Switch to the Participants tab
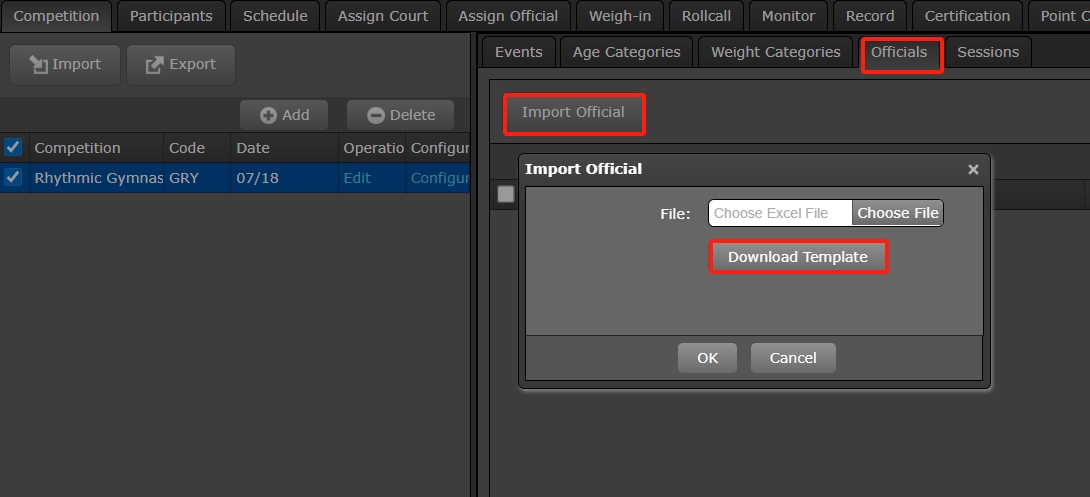The width and height of the screenshot is (1090, 497). (x=171, y=16)
